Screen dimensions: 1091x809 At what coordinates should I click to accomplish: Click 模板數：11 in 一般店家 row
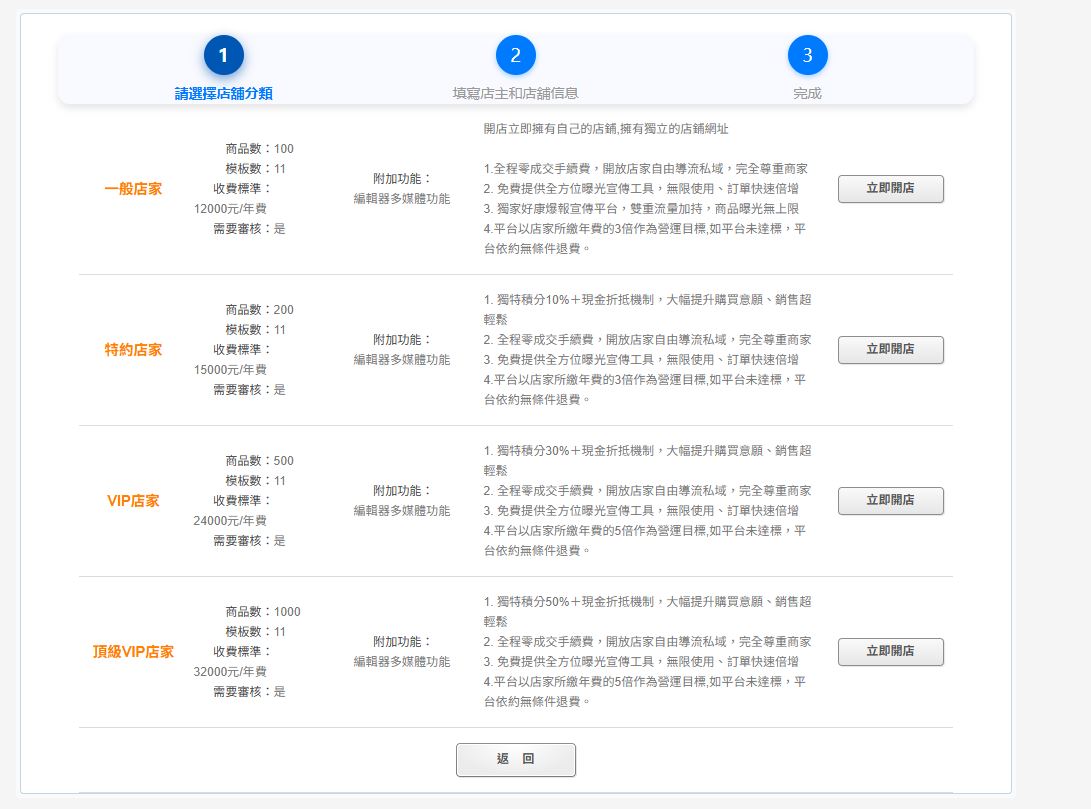coord(255,168)
